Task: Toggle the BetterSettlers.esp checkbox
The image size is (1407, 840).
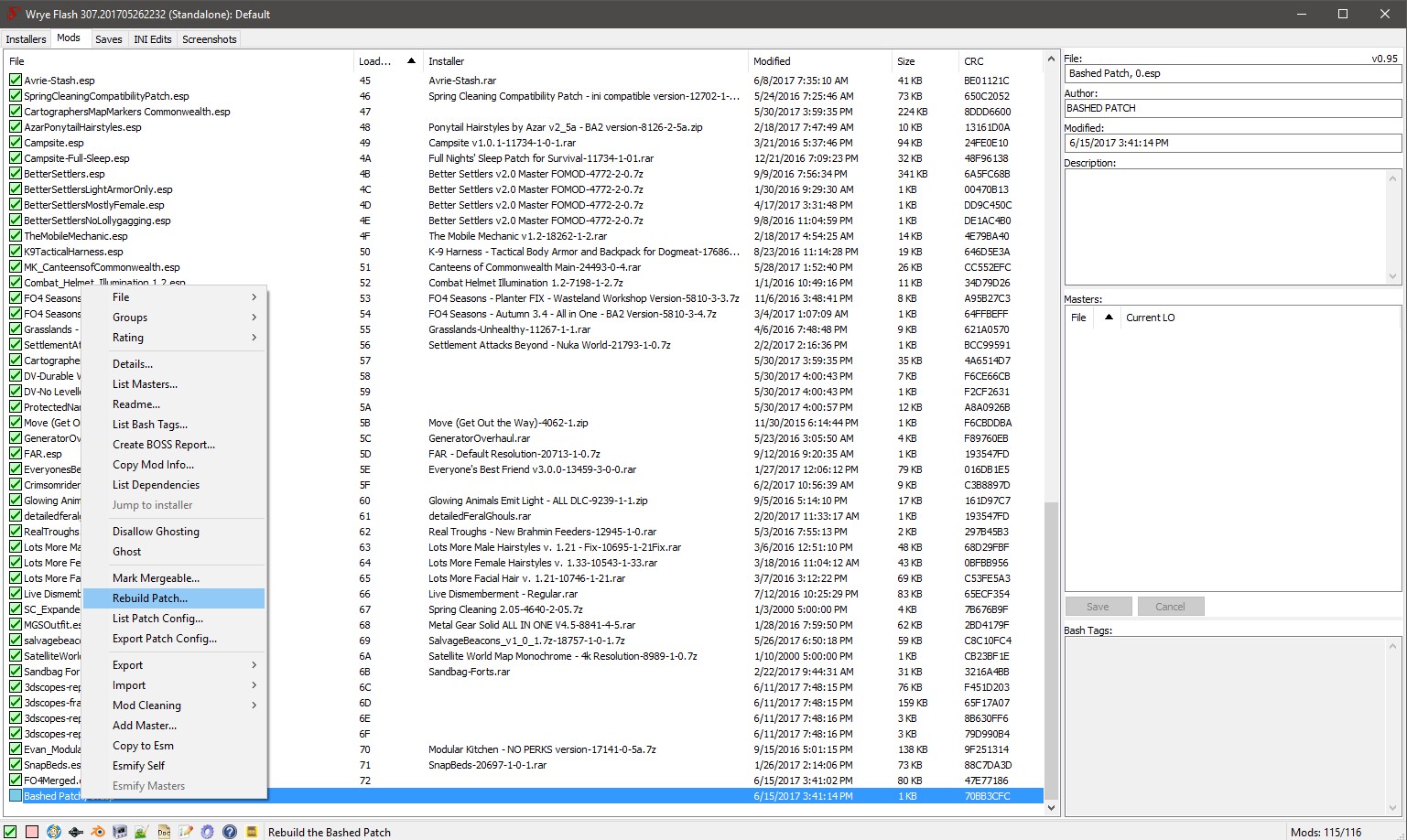Action: point(16,174)
